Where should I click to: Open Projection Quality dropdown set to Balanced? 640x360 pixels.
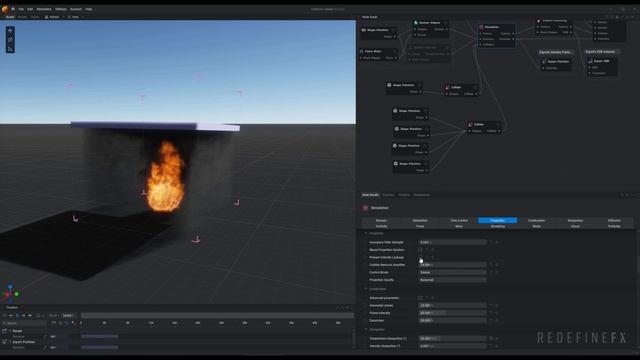(453, 280)
